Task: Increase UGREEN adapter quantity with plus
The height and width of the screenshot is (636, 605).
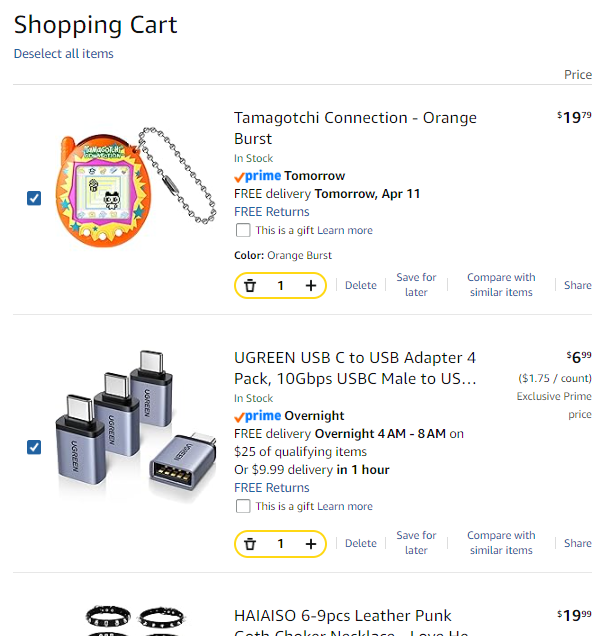Action: pyautogui.click(x=311, y=544)
